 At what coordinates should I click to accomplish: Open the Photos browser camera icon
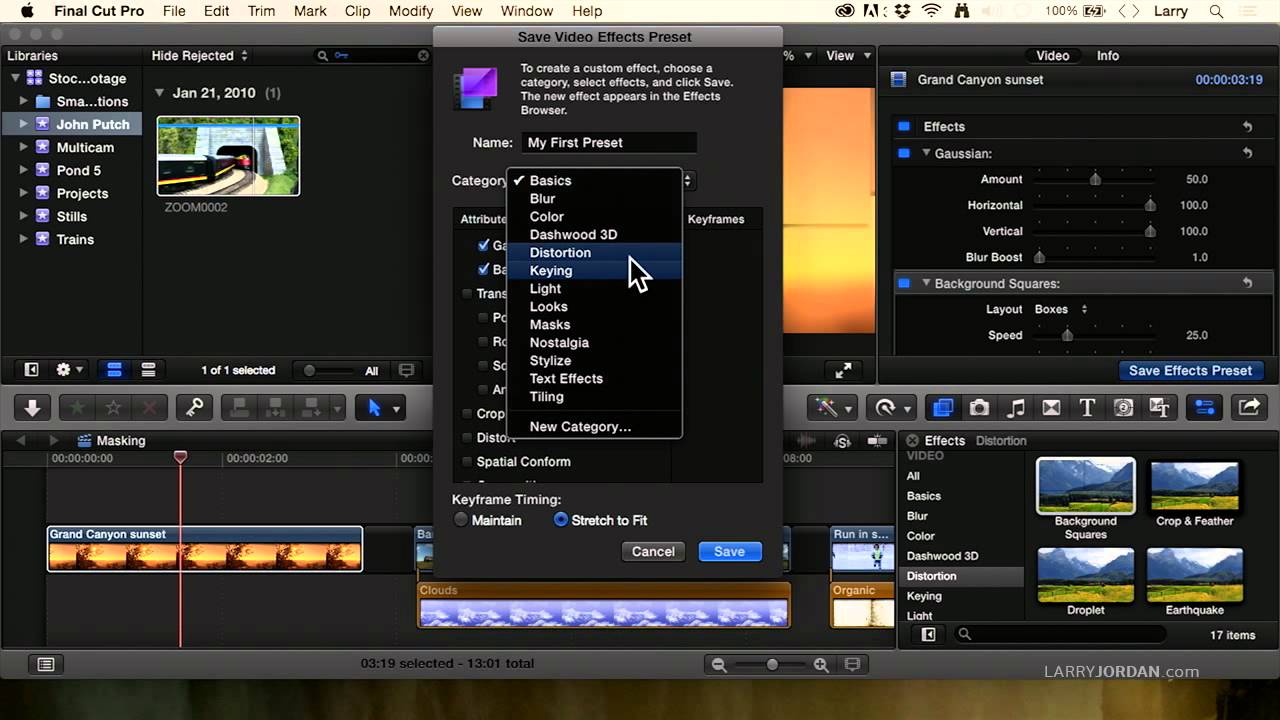pos(979,407)
